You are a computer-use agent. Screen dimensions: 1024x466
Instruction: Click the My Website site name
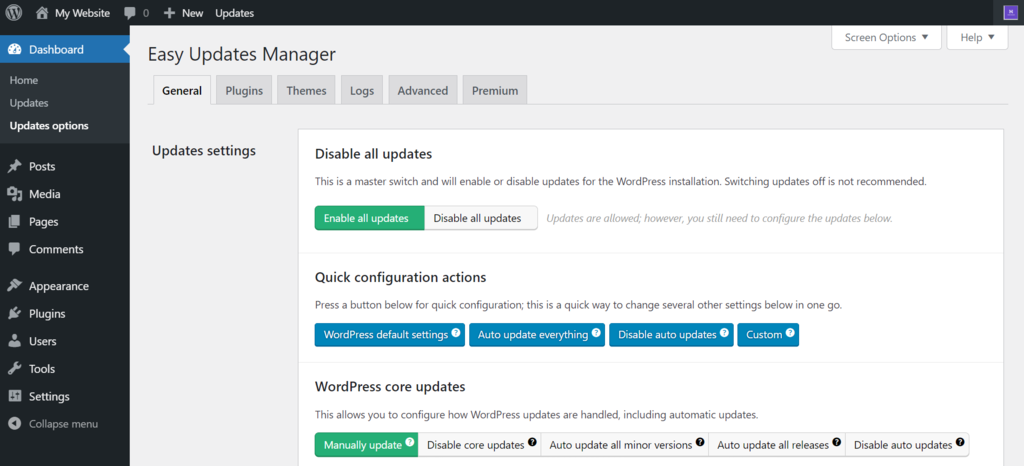point(82,13)
